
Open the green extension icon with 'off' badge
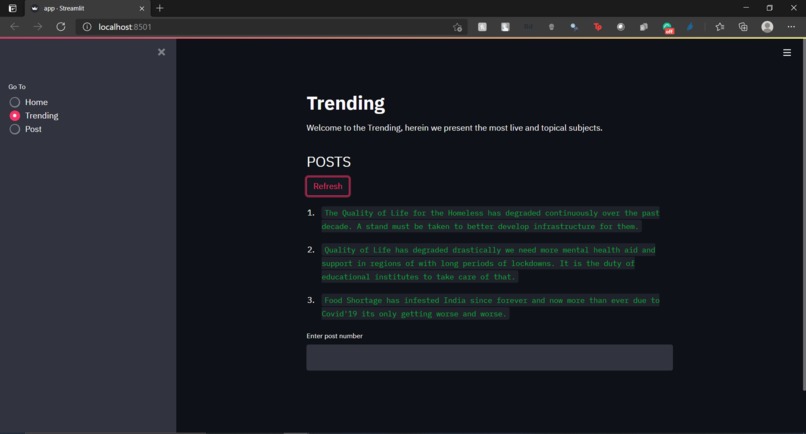(x=667, y=28)
